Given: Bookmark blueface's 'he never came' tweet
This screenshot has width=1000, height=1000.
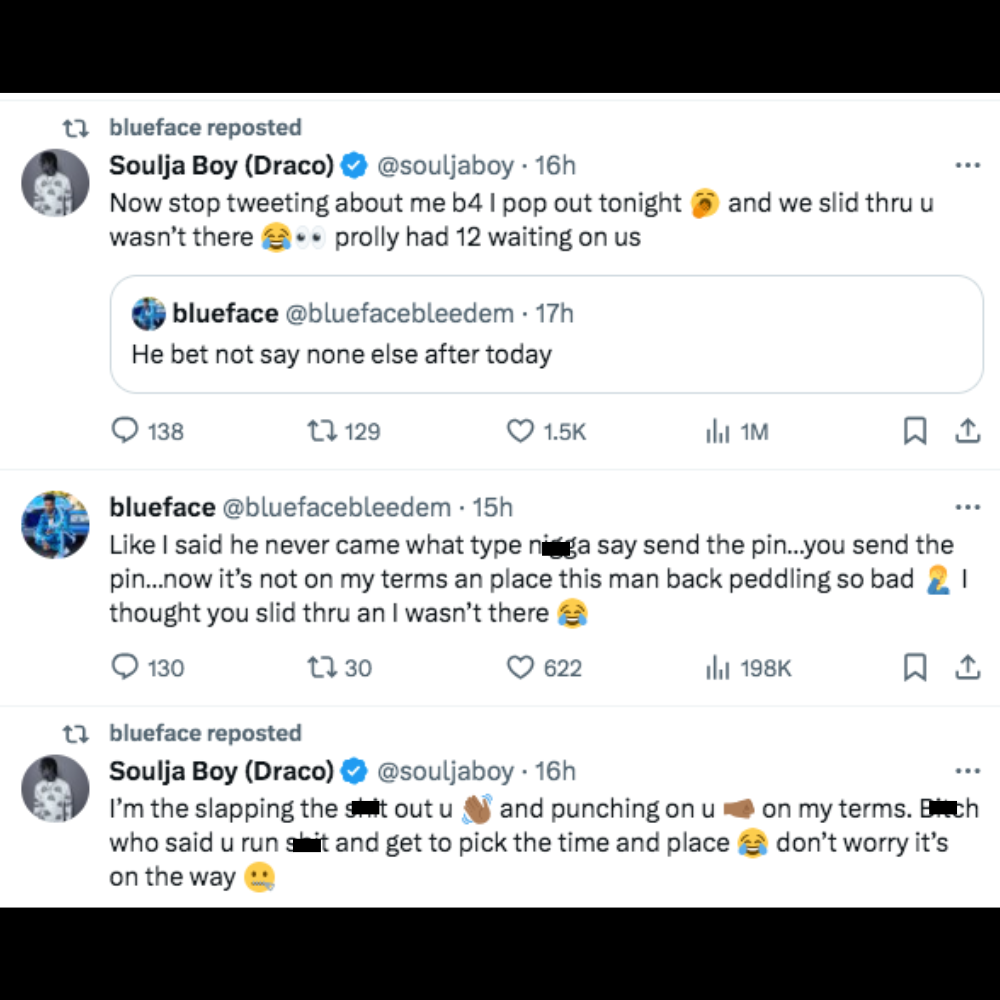Looking at the screenshot, I should [x=915, y=667].
